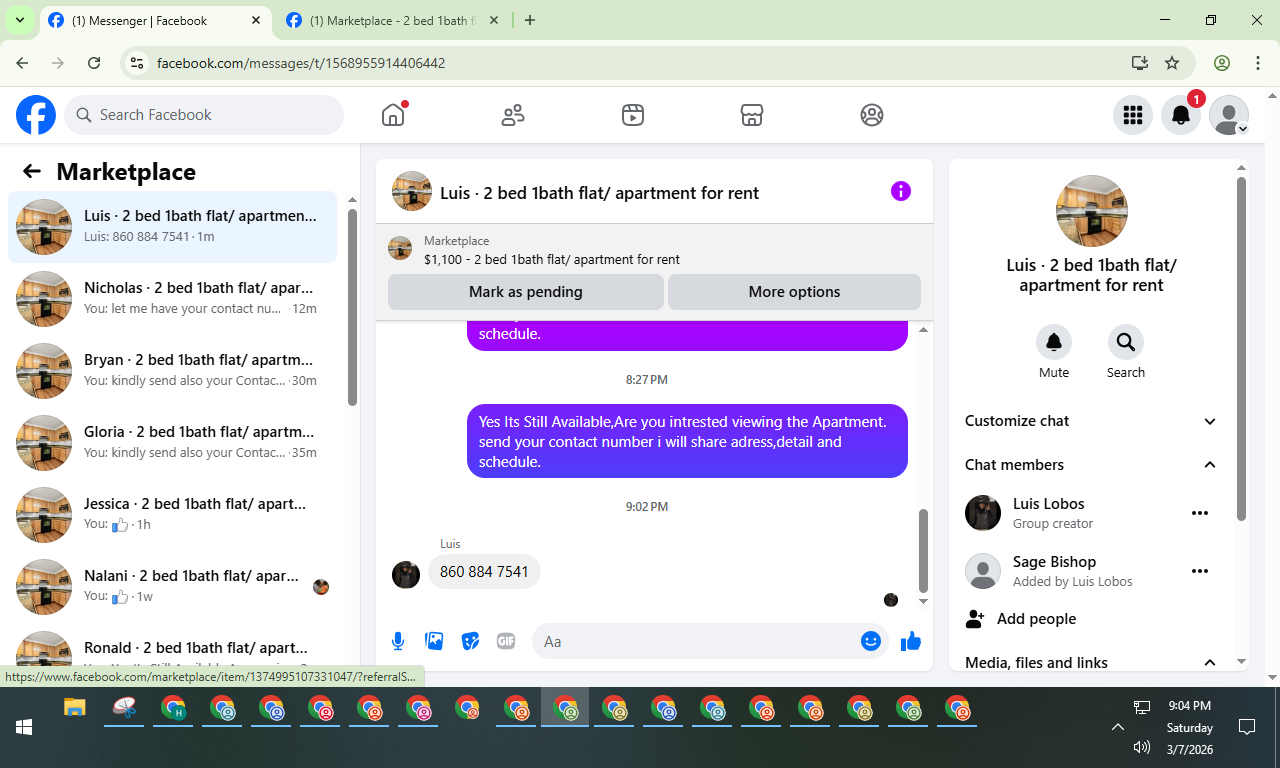Search in conversation magnifier icon
The width and height of the screenshot is (1280, 768).
click(1126, 342)
